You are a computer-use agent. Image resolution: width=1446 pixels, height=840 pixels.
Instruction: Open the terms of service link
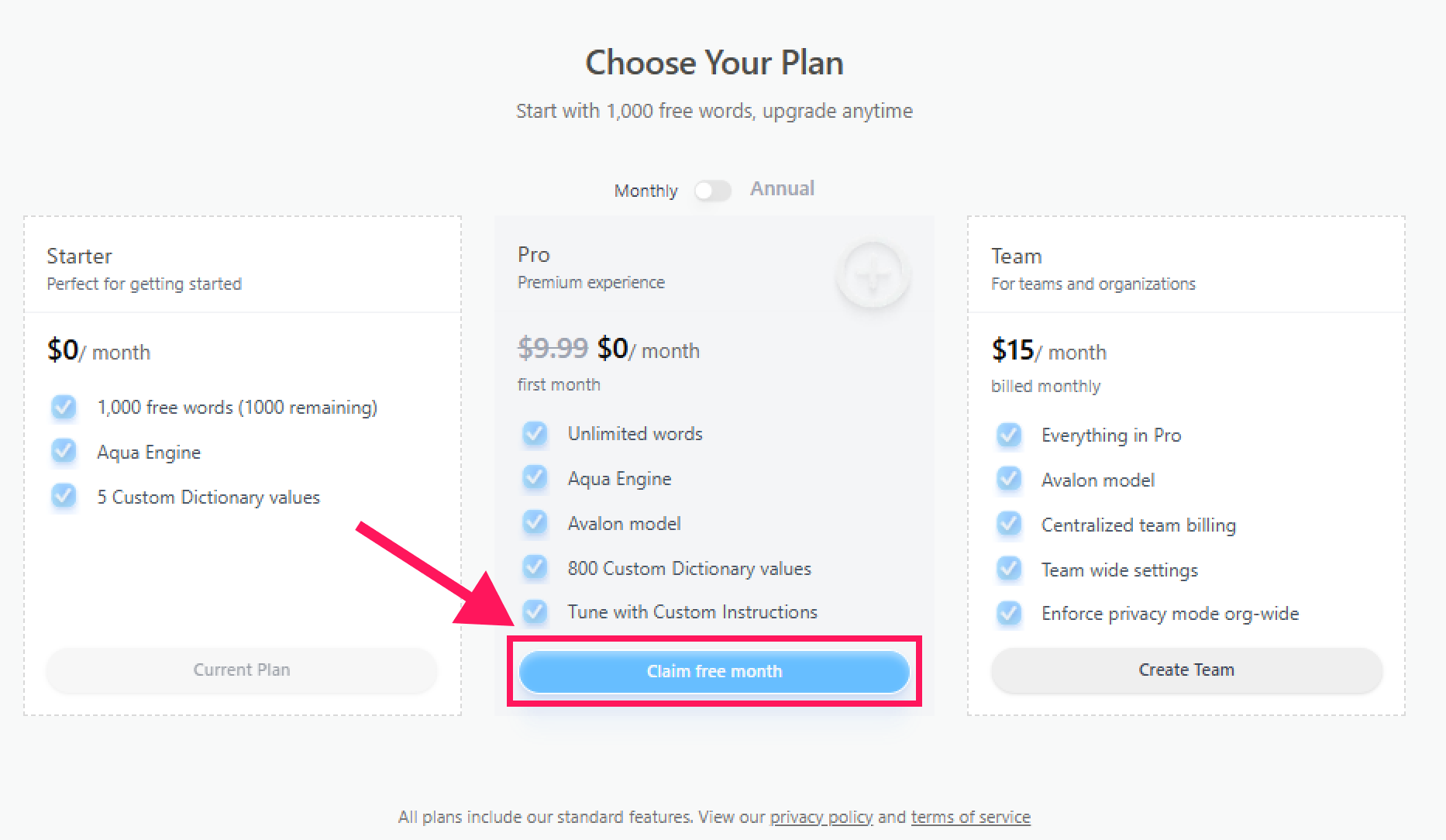[x=970, y=817]
